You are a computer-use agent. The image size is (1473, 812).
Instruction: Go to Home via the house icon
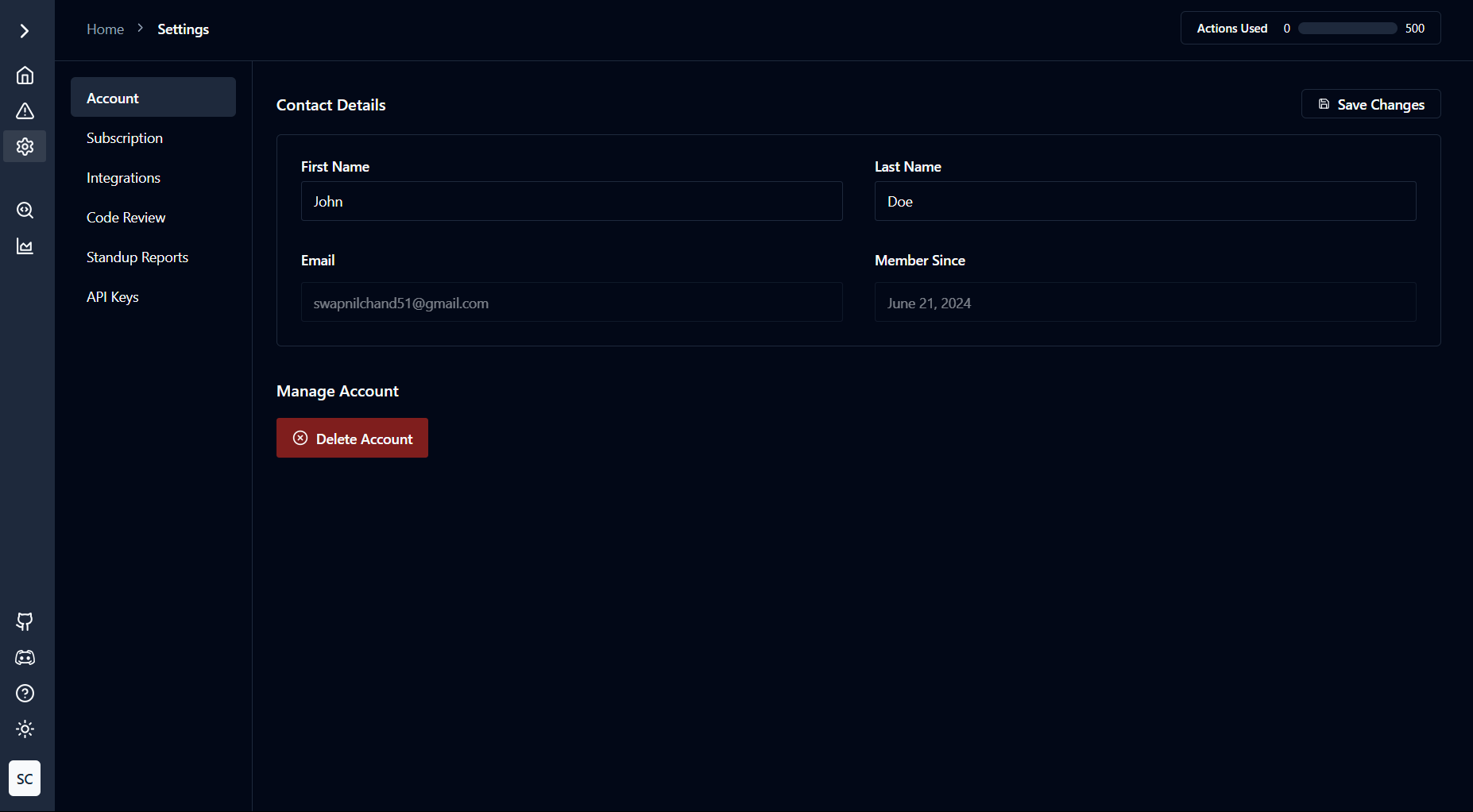coord(25,75)
